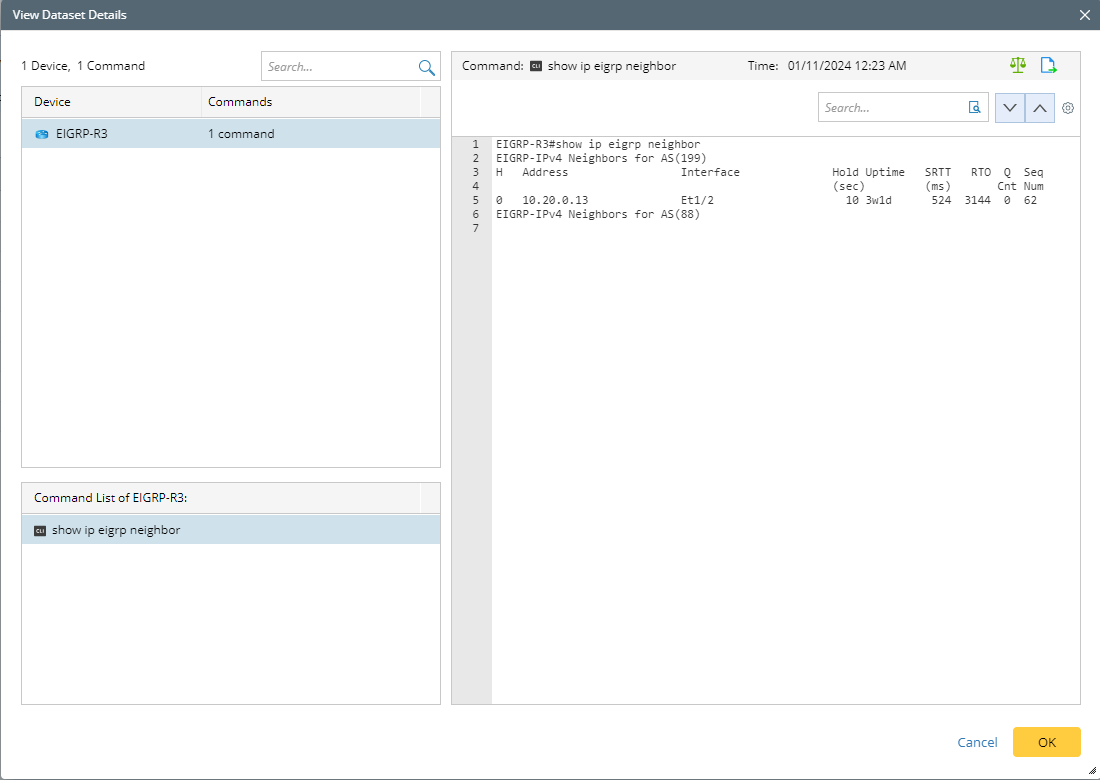Select the EIGRP-R3 device row
This screenshot has height=780, width=1100.
pyautogui.click(x=230, y=134)
